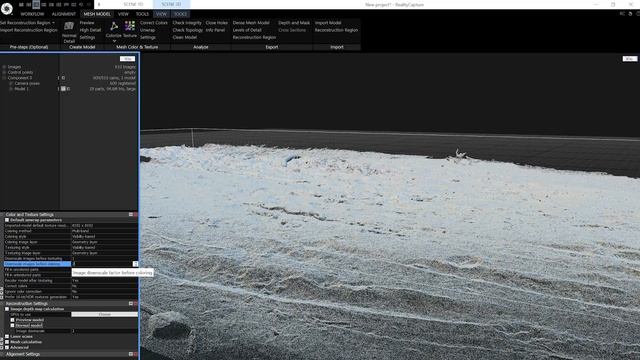Click Check Integrity
Image resolution: width=640 pixels, height=360 pixels.
187,23
